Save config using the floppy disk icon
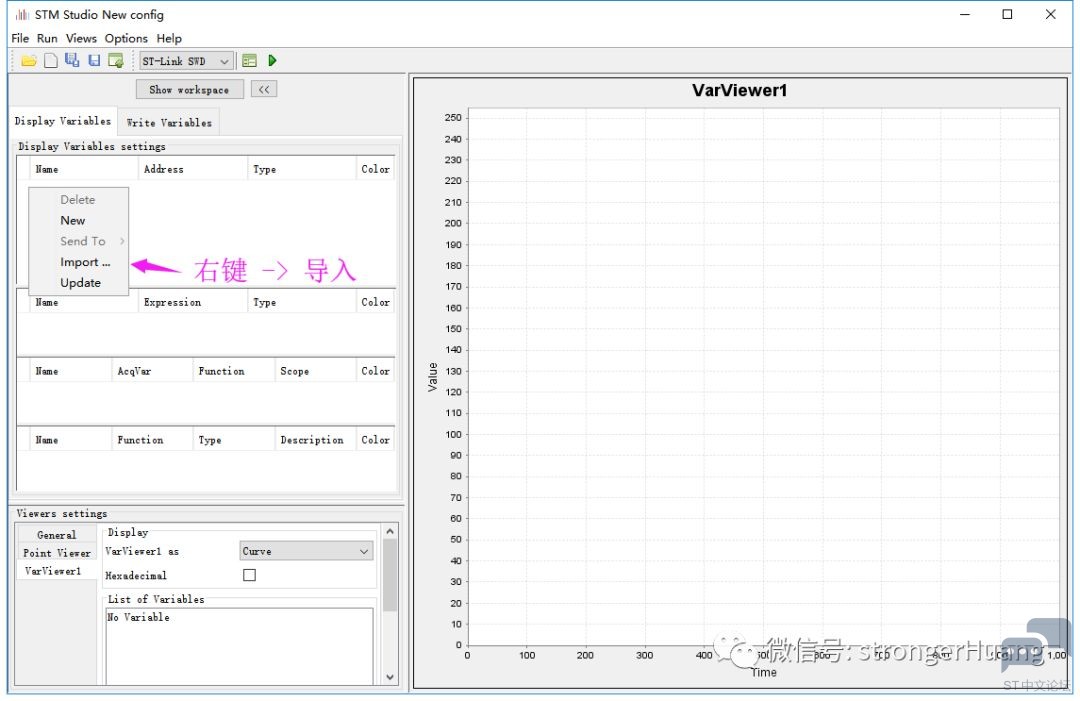 coord(94,61)
